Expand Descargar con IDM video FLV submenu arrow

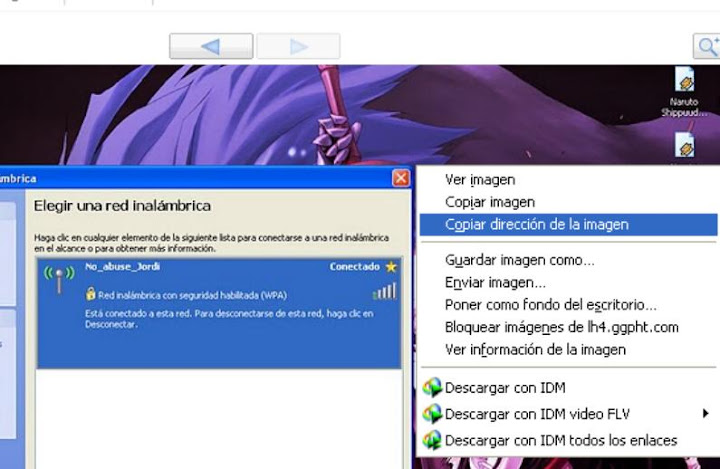pyautogui.click(x=705, y=414)
